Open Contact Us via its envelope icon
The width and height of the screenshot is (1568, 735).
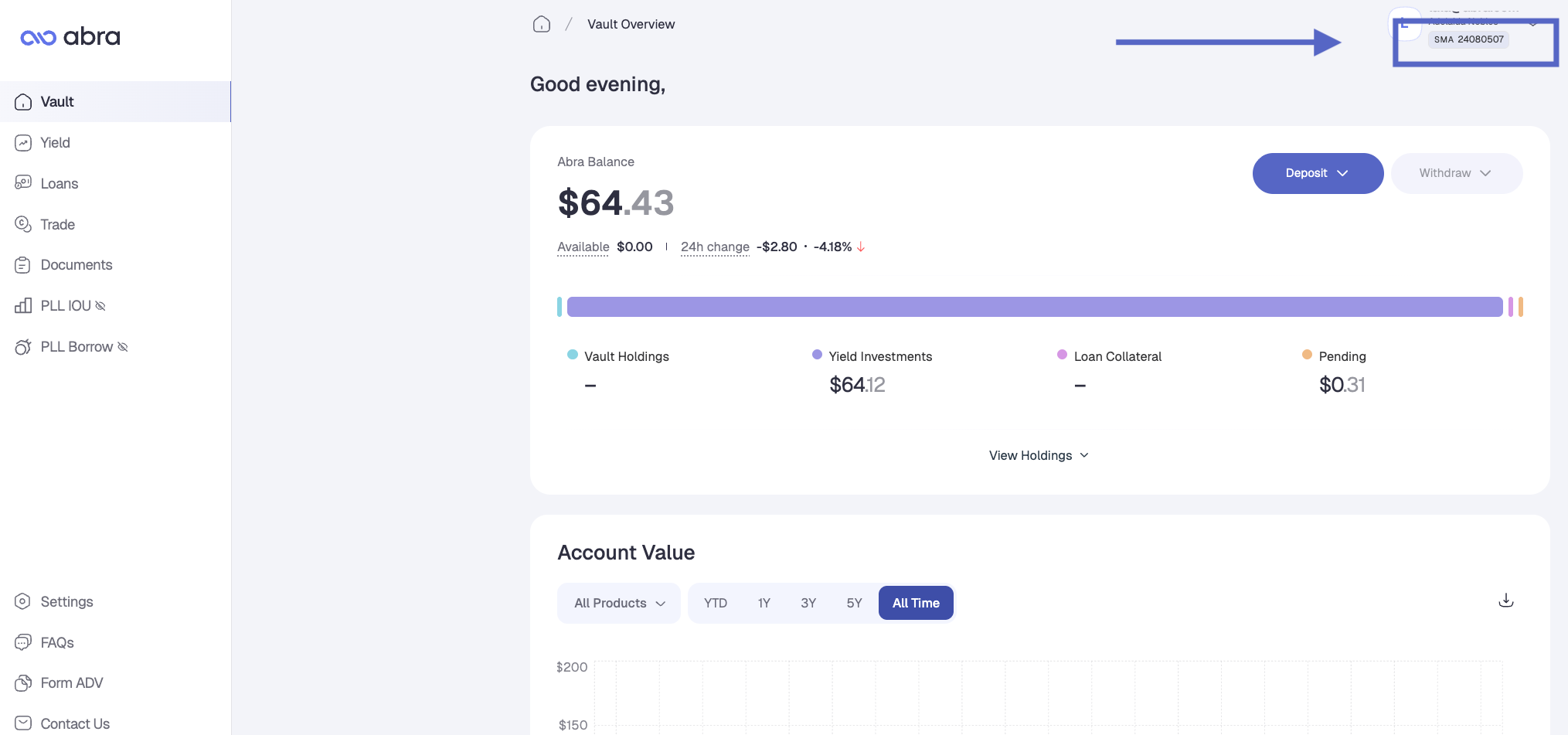click(x=23, y=723)
